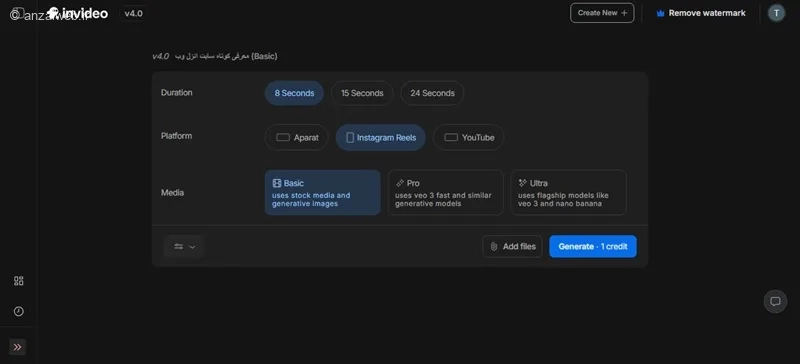Select the Basic media option
Screen dimensions: 800x364
322,192
